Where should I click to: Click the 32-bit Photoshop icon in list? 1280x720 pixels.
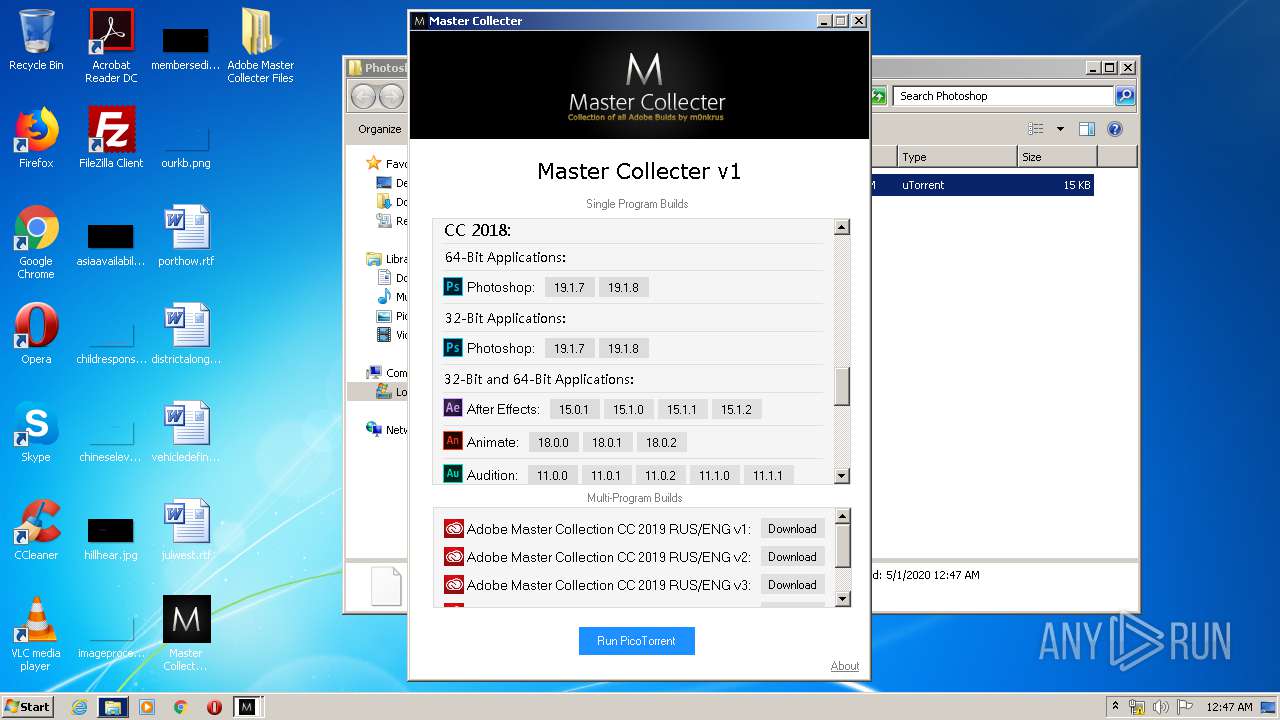click(x=453, y=348)
